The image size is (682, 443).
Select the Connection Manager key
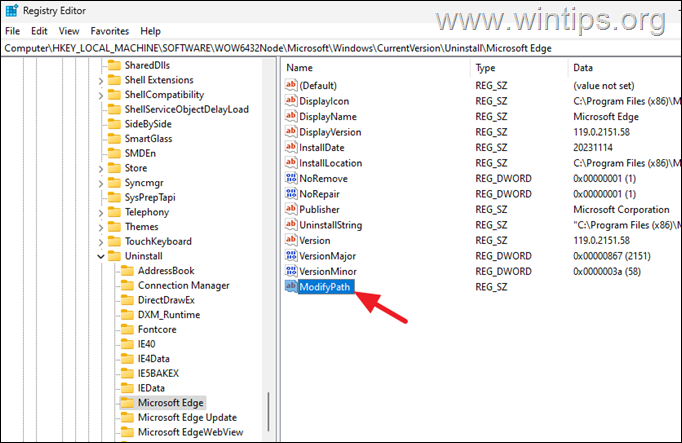(x=184, y=286)
